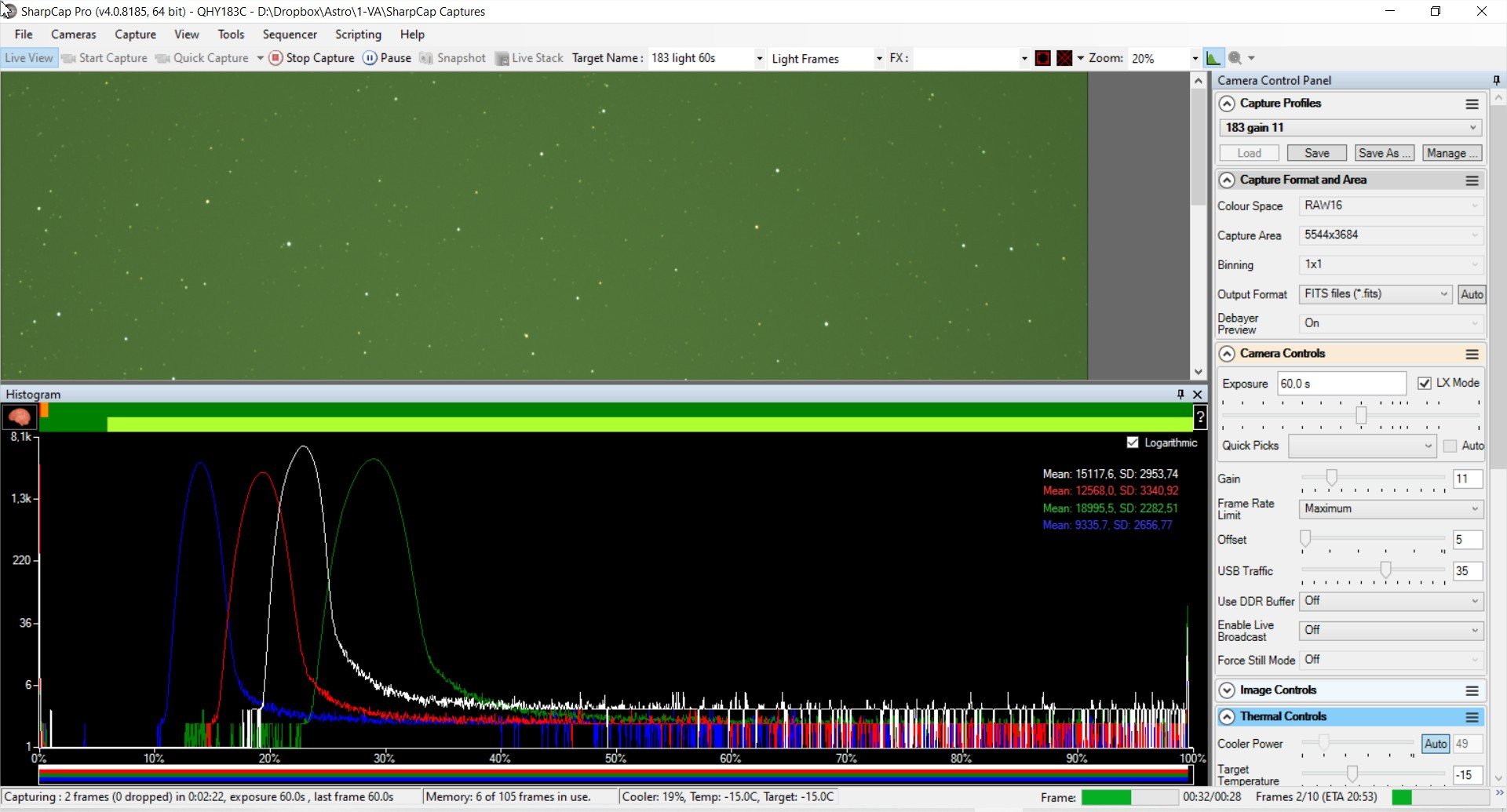Image resolution: width=1507 pixels, height=812 pixels.
Task: Open the Sequencer menu
Action: click(x=290, y=35)
